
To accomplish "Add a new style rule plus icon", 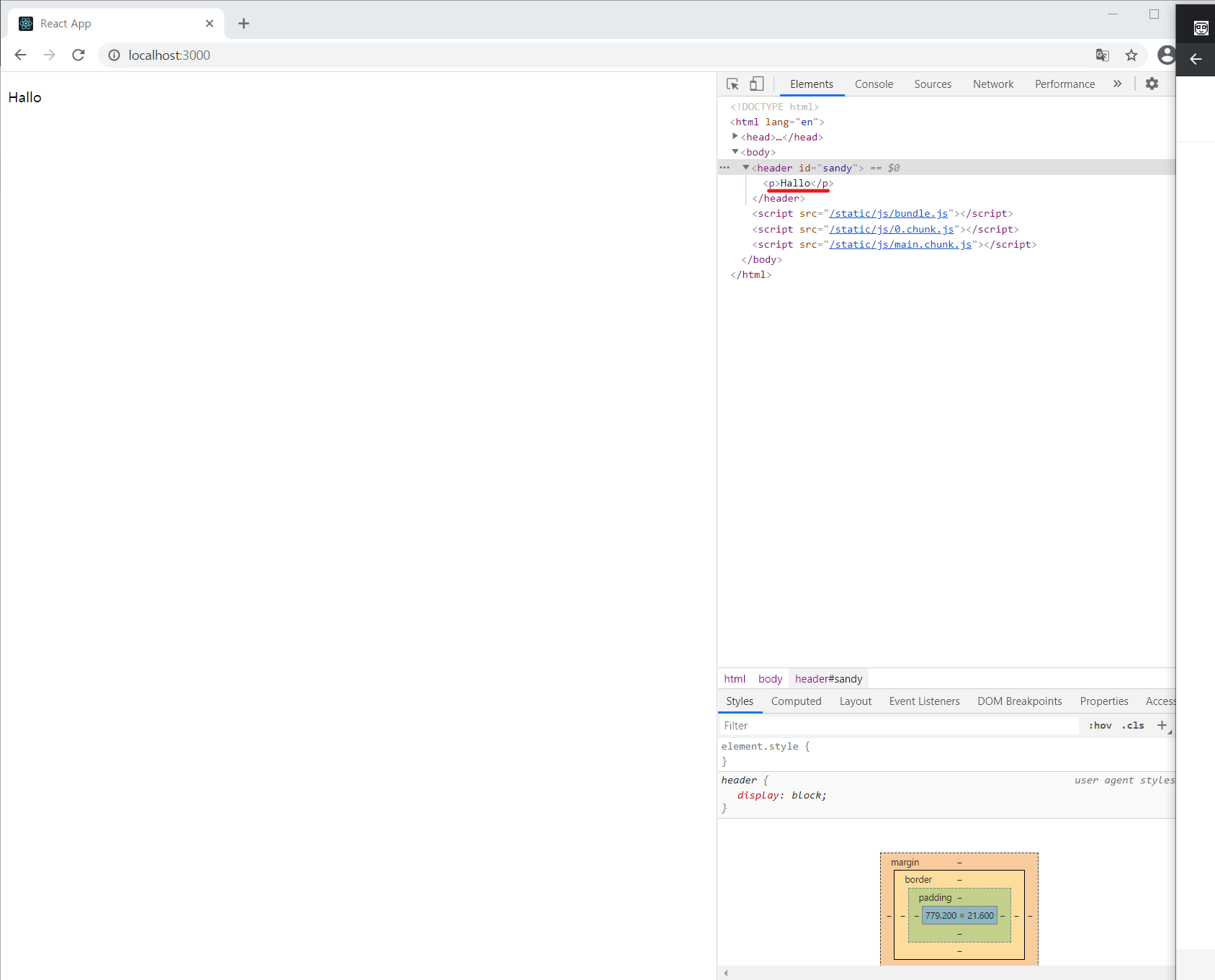I will 1162,725.
